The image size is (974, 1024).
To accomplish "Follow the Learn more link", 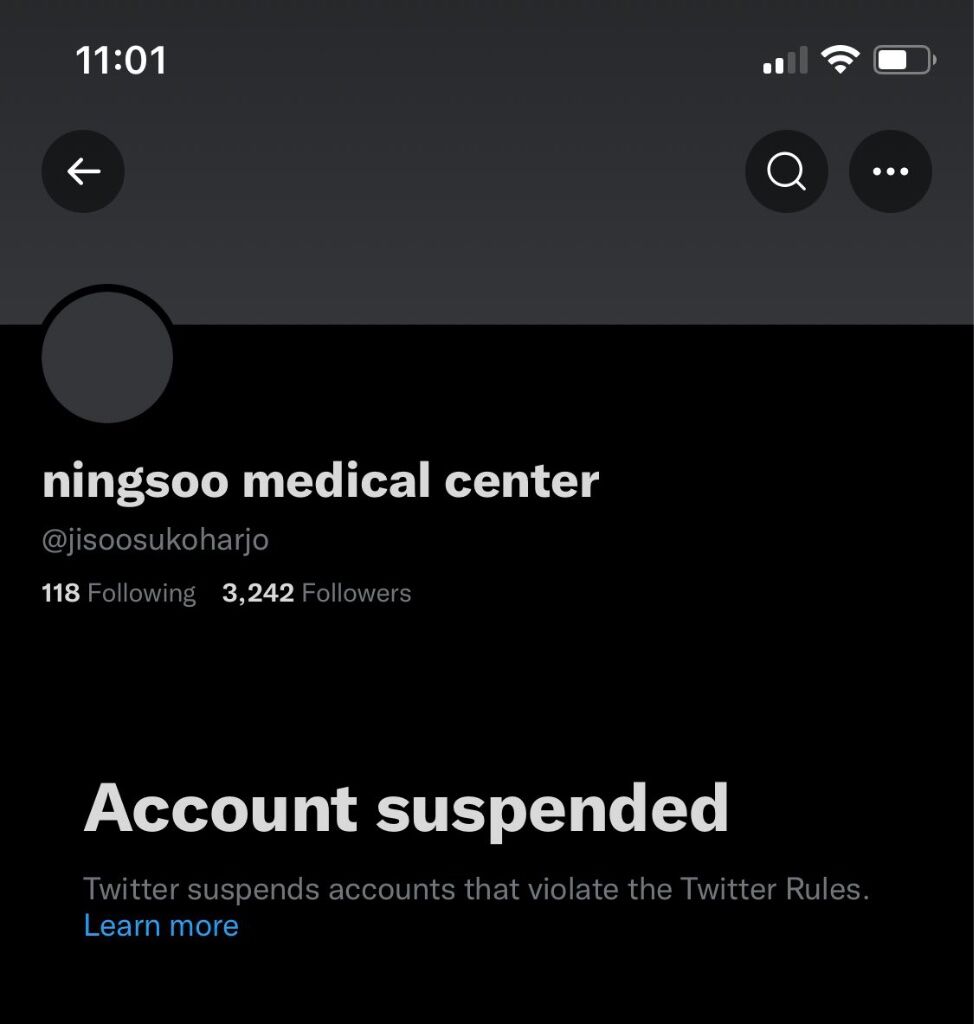I will (161, 925).
